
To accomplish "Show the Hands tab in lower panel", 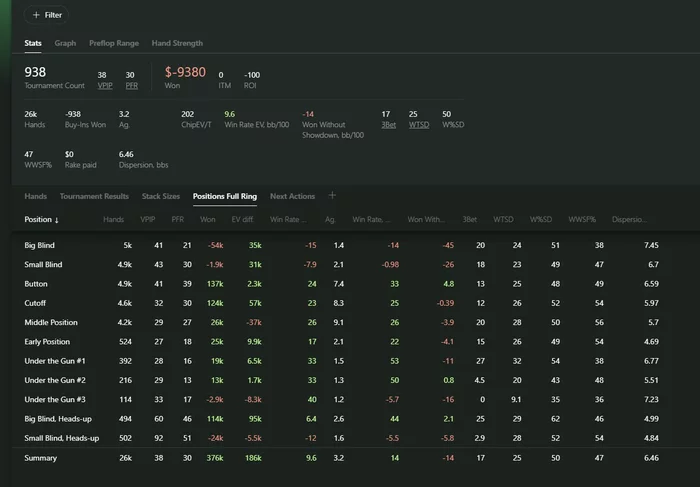I will [x=35, y=196].
